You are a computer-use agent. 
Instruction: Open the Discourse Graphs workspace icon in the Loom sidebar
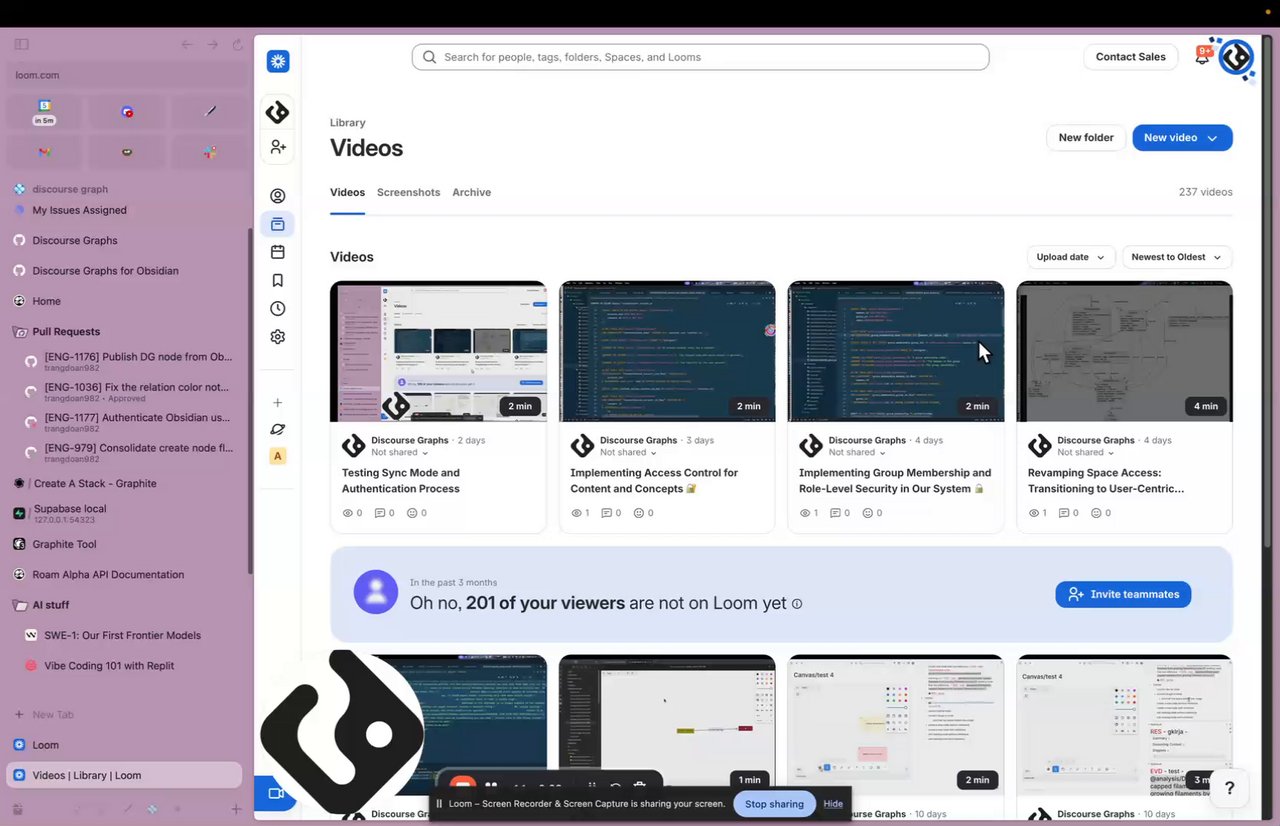pyautogui.click(x=277, y=112)
